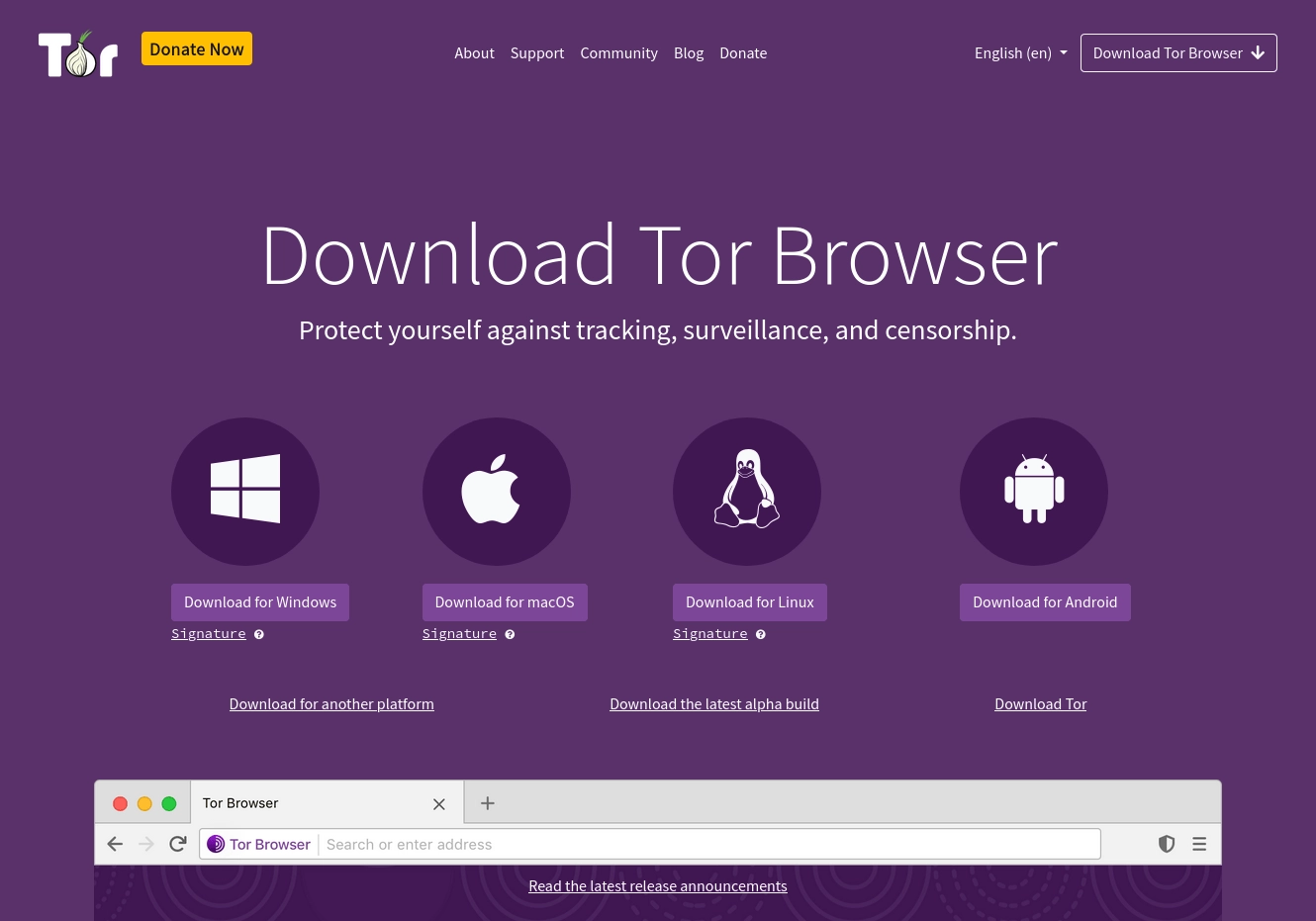Screen dimensions: 1316x921
Task: Click the red window button in mockup
Action: (120, 803)
